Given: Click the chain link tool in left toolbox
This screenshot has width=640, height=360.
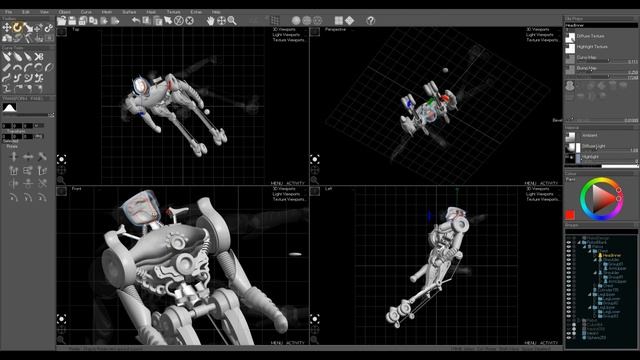Looking at the screenshot, I should 49,28.
